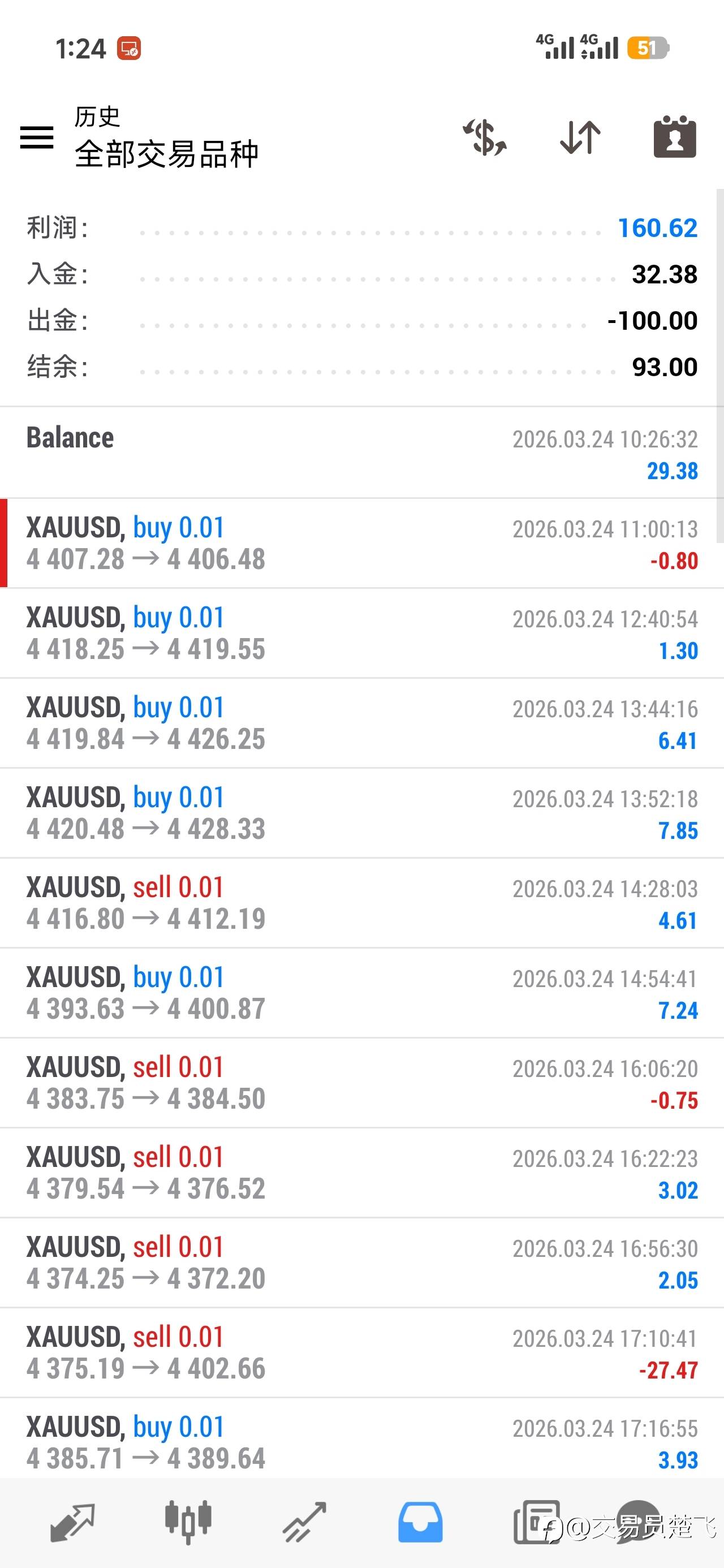Screen dimensions: 724x1568
Task: Expand the XAUUSD buy trade with 7.85 profit
Action: click(x=361, y=813)
